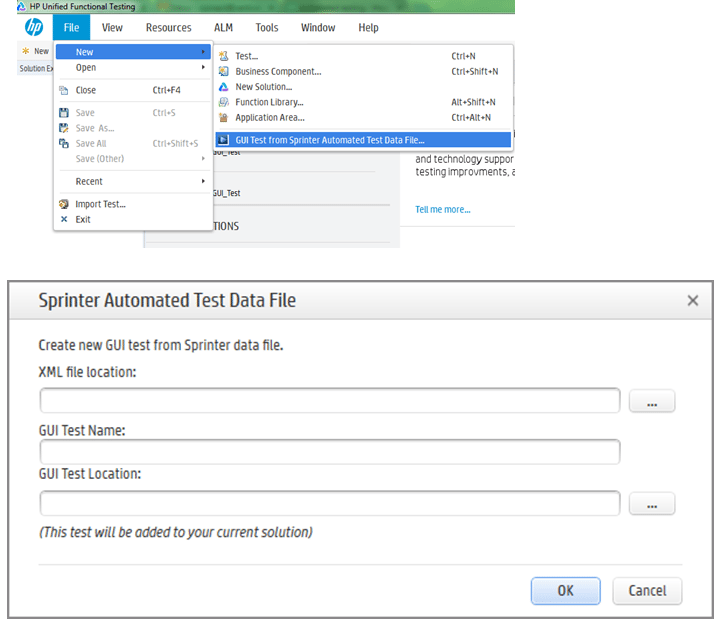724x630 pixels.
Task: Click the Solution Explorer tab
Action: click(x=36, y=68)
